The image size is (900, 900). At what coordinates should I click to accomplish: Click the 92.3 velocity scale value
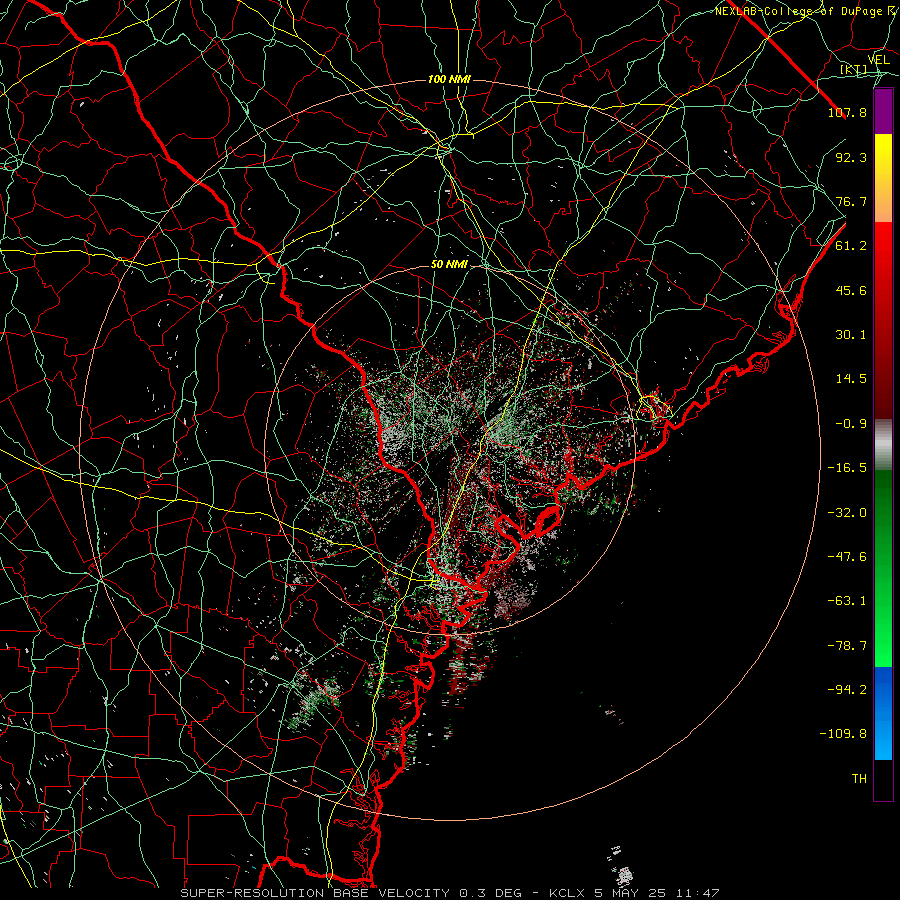coord(851,157)
